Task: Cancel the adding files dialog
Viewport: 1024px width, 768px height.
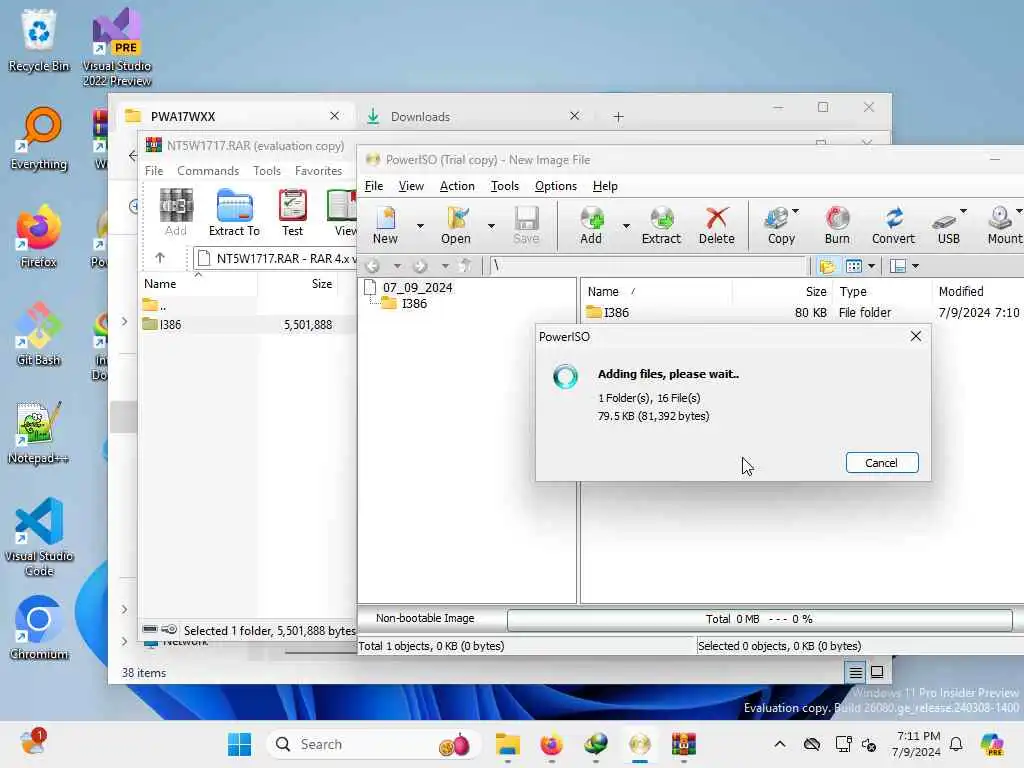Action: 882,462
